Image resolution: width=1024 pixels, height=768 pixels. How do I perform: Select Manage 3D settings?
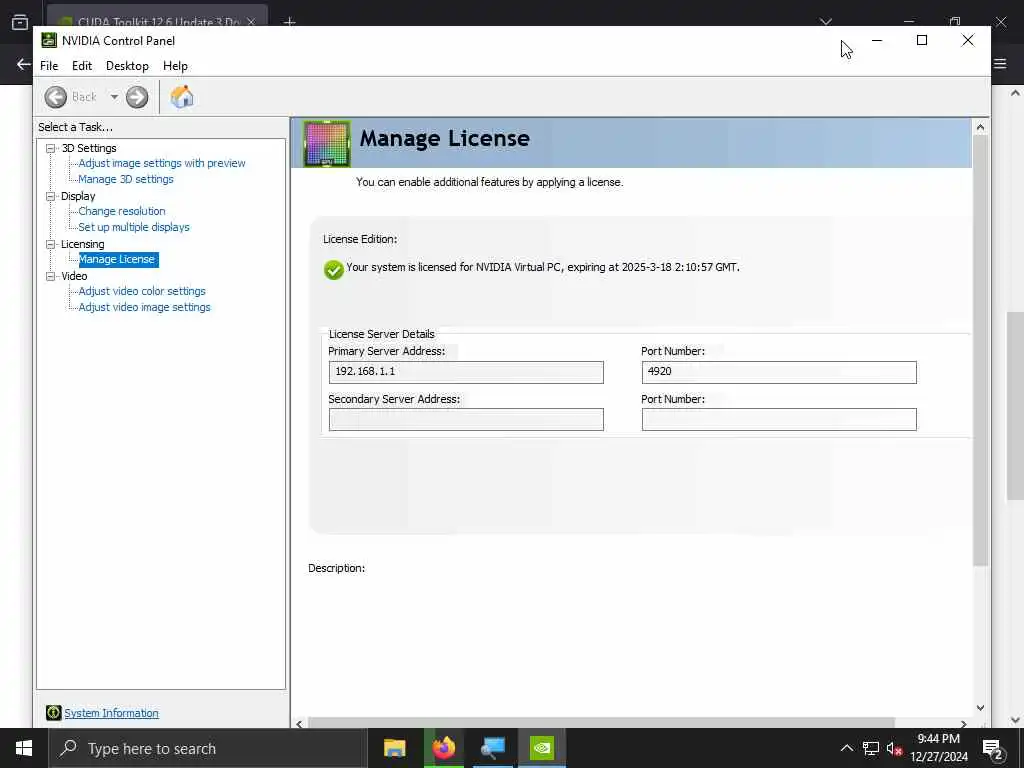click(126, 179)
